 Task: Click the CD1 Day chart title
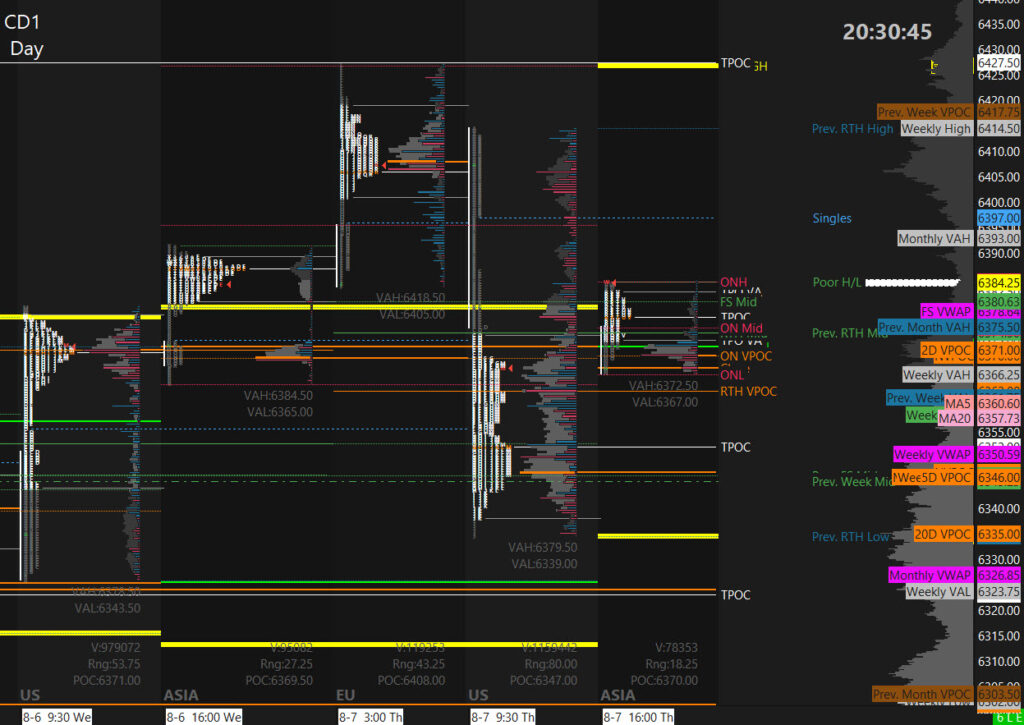[25, 34]
